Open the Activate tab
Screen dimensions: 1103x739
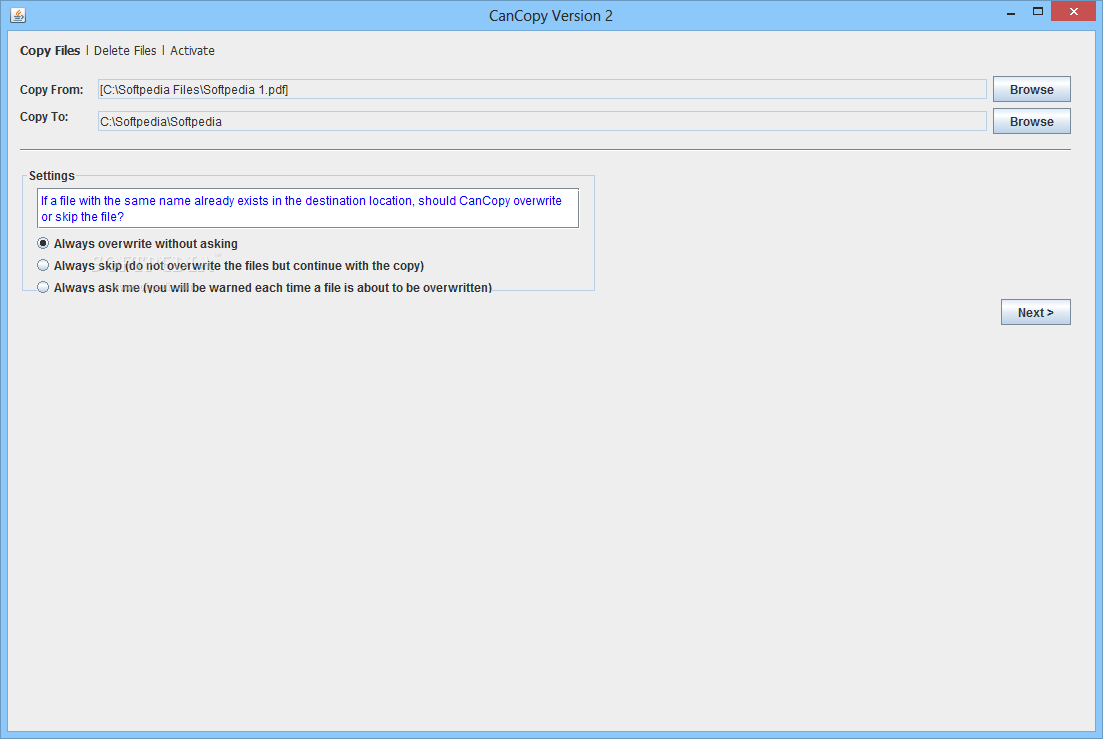pyautogui.click(x=192, y=51)
